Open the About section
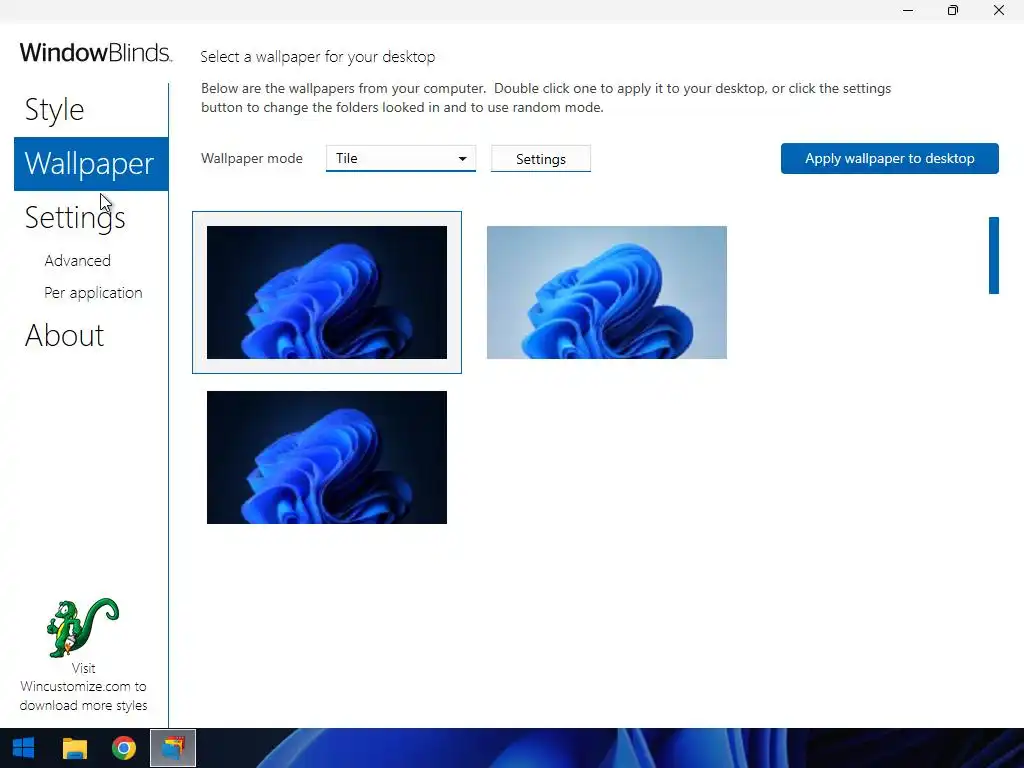Viewport: 1024px width, 768px height. coord(65,336)
